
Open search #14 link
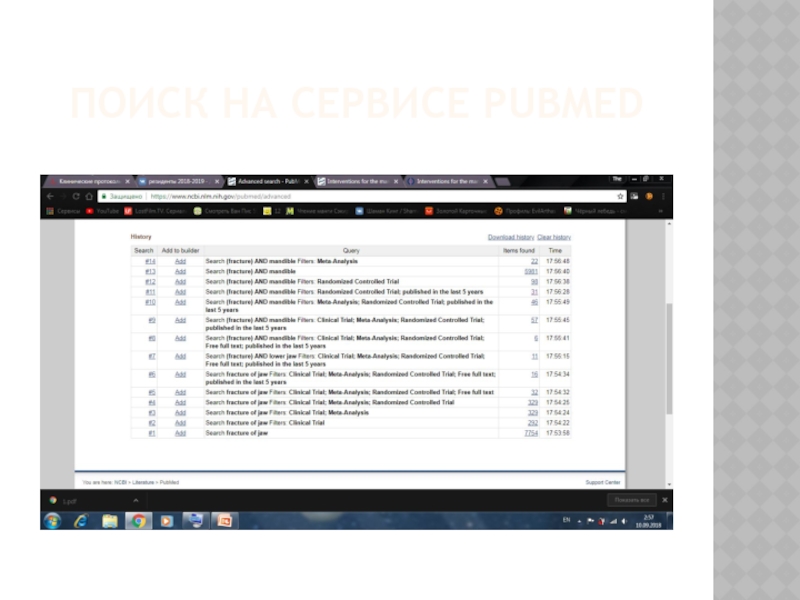[150, 261]
